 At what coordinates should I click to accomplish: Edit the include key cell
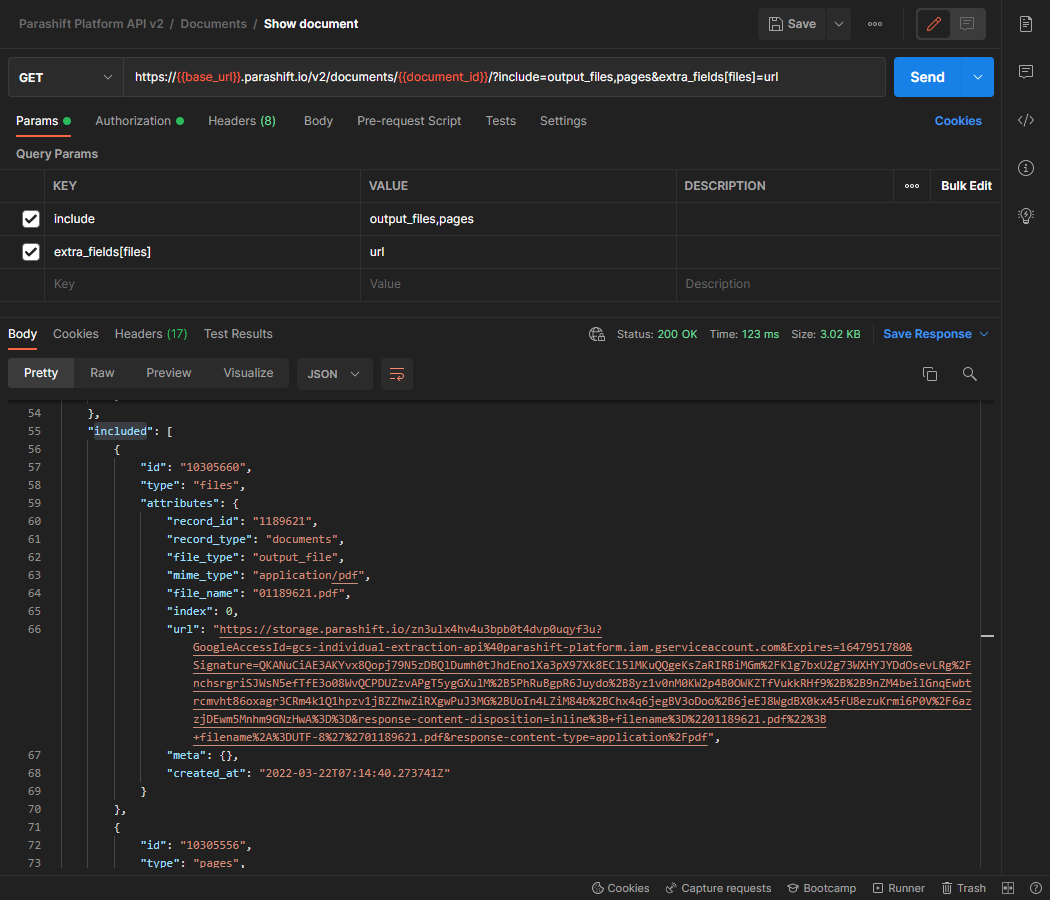[202, 219]
